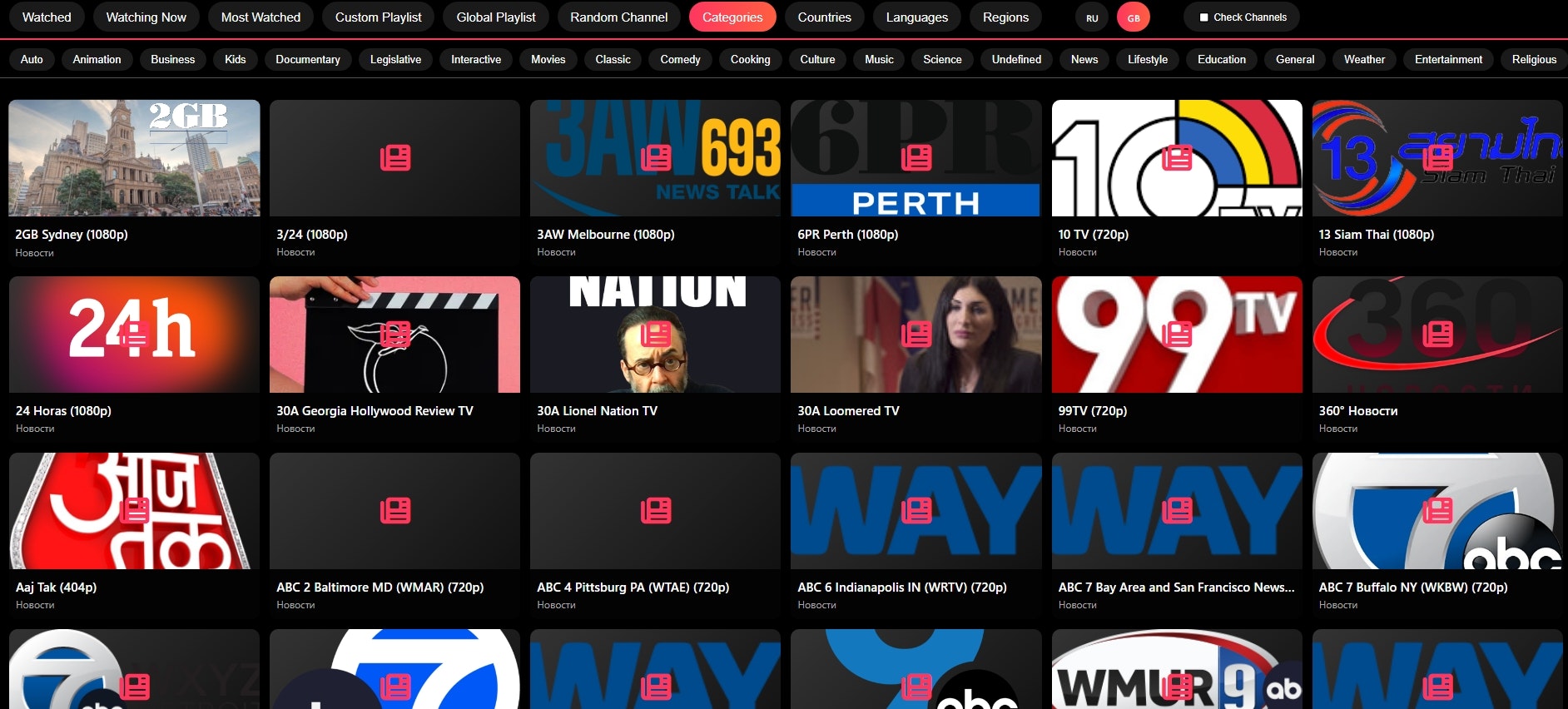1568x709 pixels.
Task: Switch language to GB
Action: pyautogui.click(x=1134, y=17)
